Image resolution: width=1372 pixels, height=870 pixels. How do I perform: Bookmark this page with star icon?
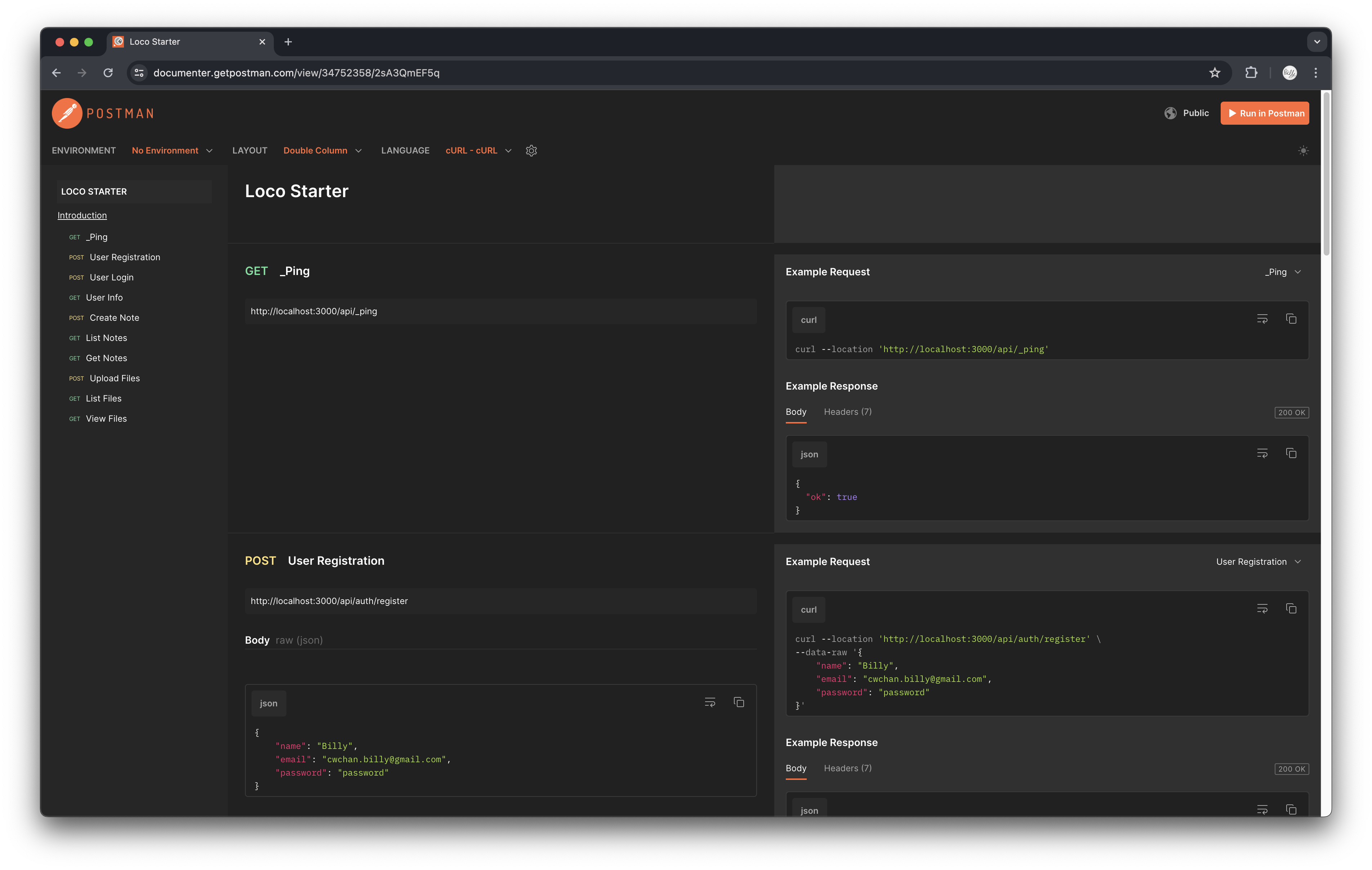1215,72
